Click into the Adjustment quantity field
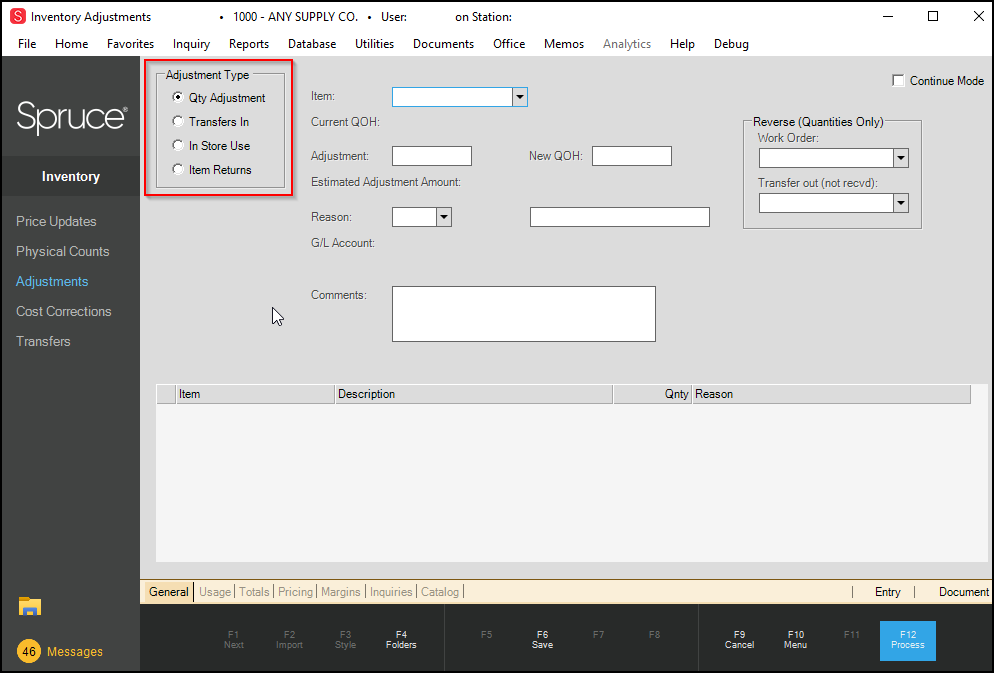This screenshot has height=673, width=994. [x=432, y=156]
